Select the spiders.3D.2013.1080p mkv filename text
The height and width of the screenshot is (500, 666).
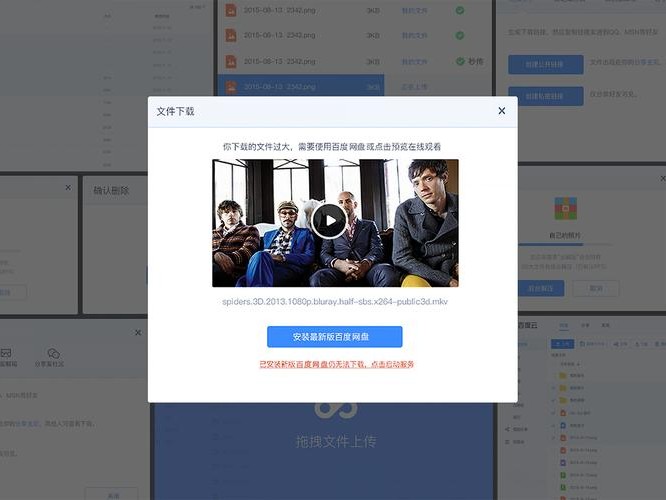point(335,302)
